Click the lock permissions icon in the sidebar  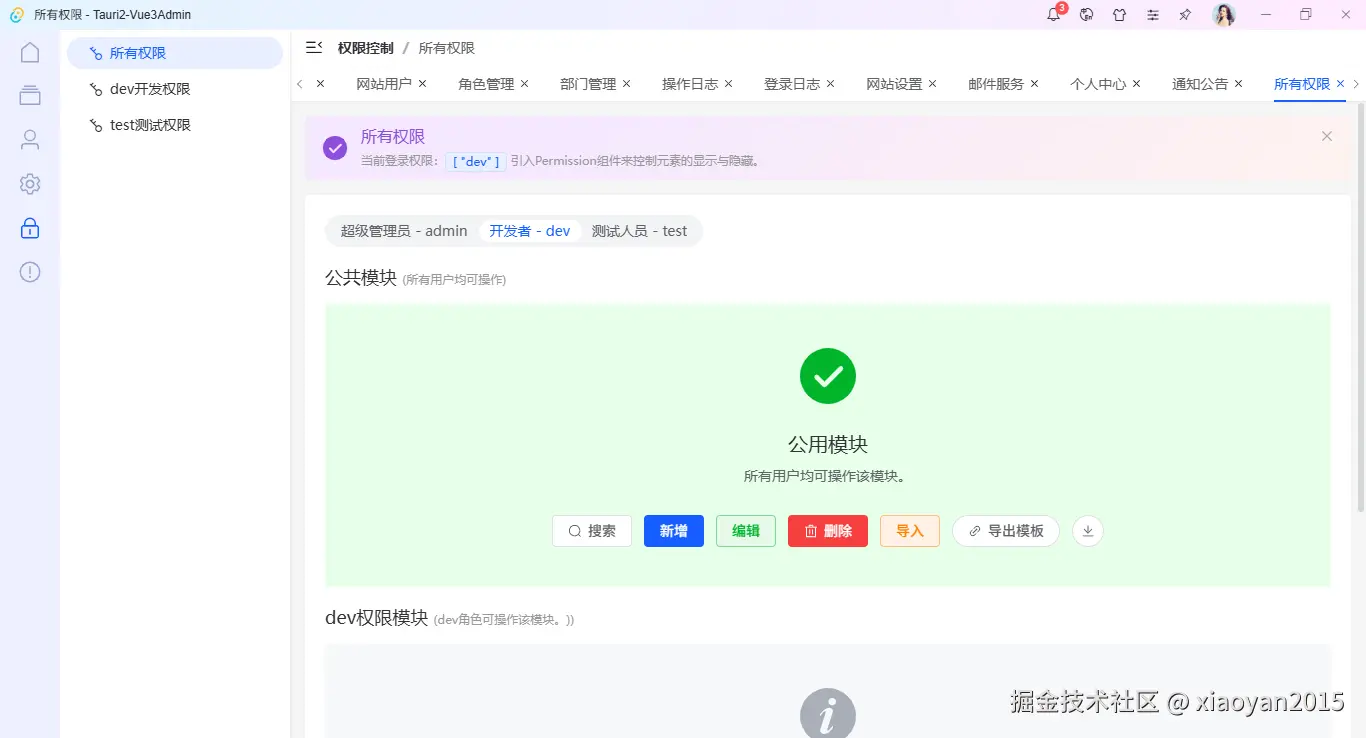[29, 227]
